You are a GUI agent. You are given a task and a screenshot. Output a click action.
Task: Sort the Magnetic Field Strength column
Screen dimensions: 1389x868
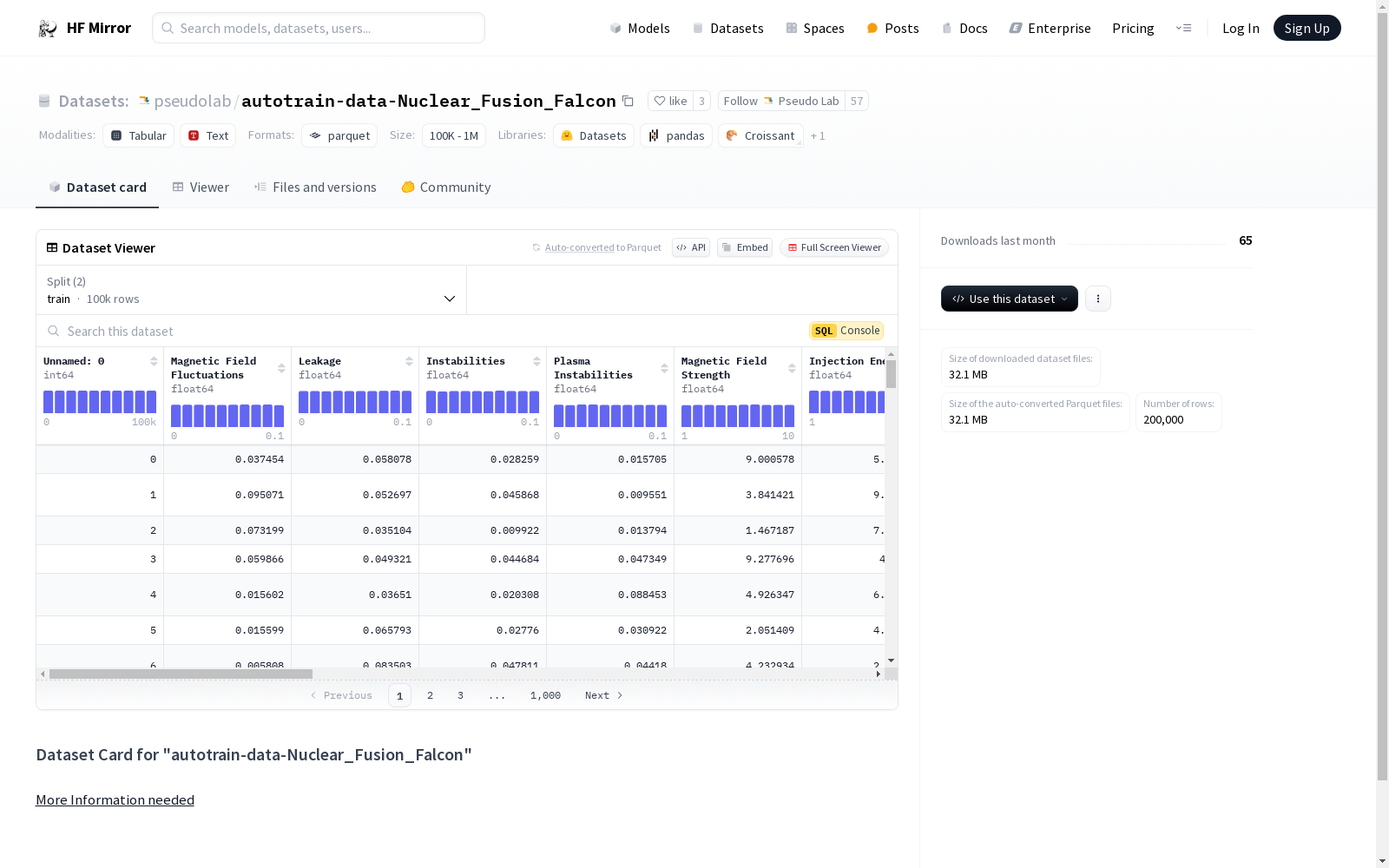pos(792,368)
